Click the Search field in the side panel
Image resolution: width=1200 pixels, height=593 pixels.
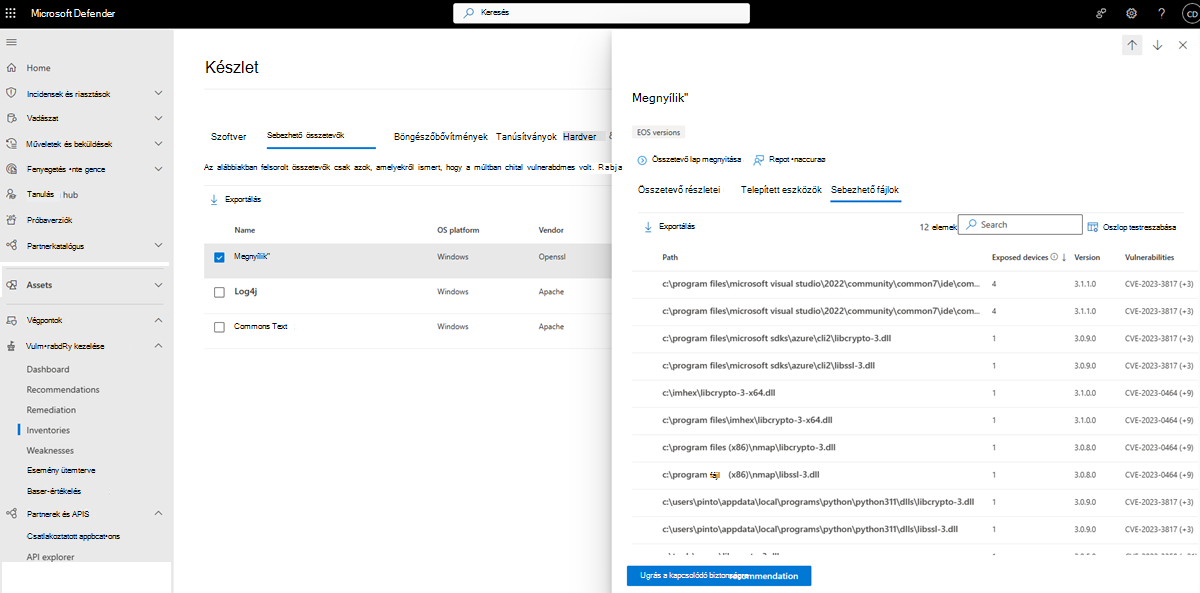1020,225
